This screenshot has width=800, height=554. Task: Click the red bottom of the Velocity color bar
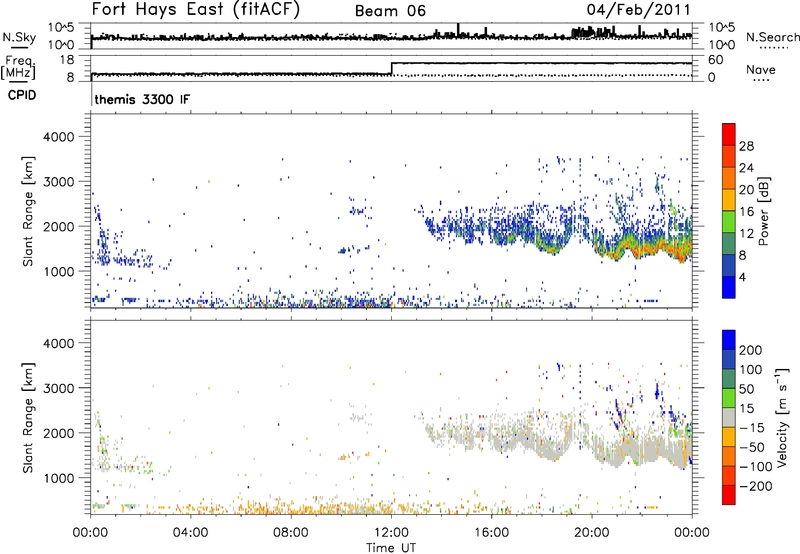point(729,495)
